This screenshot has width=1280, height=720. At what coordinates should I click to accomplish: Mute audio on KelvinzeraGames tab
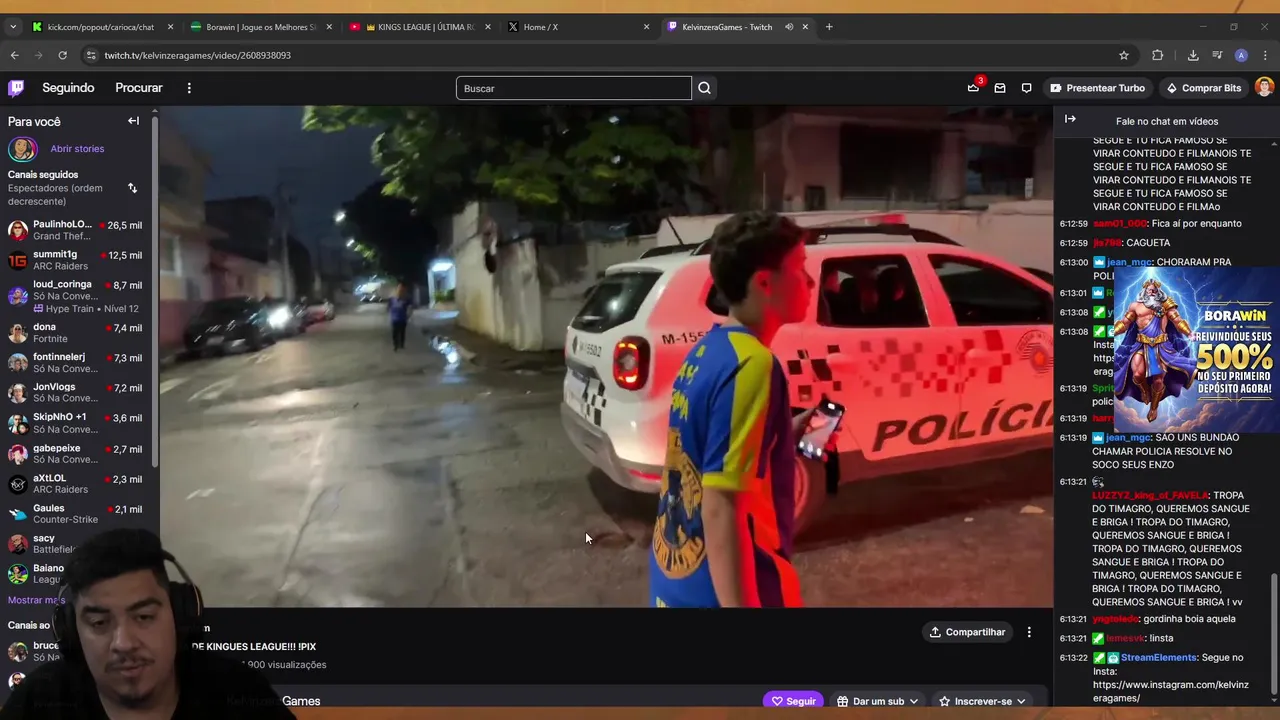(x=789, y=27)
